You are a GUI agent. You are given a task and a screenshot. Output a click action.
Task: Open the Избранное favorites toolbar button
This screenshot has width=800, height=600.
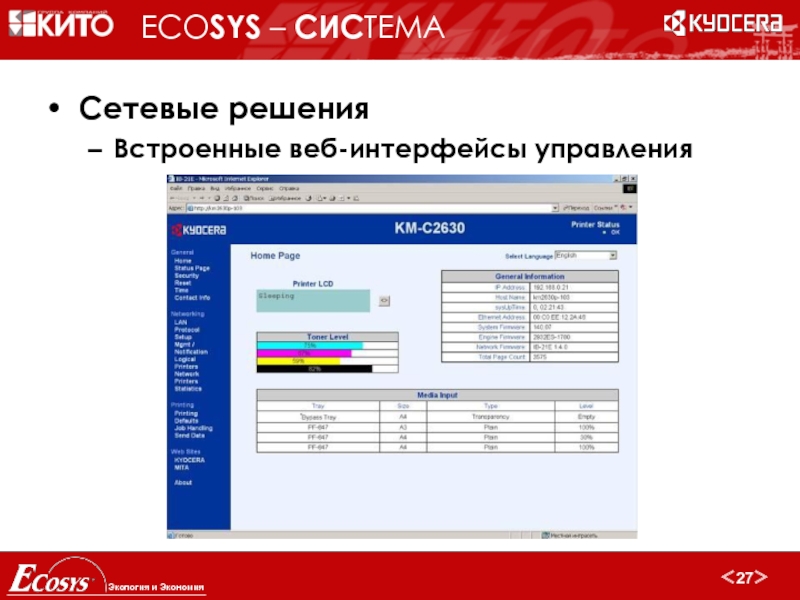coord(285,198)
